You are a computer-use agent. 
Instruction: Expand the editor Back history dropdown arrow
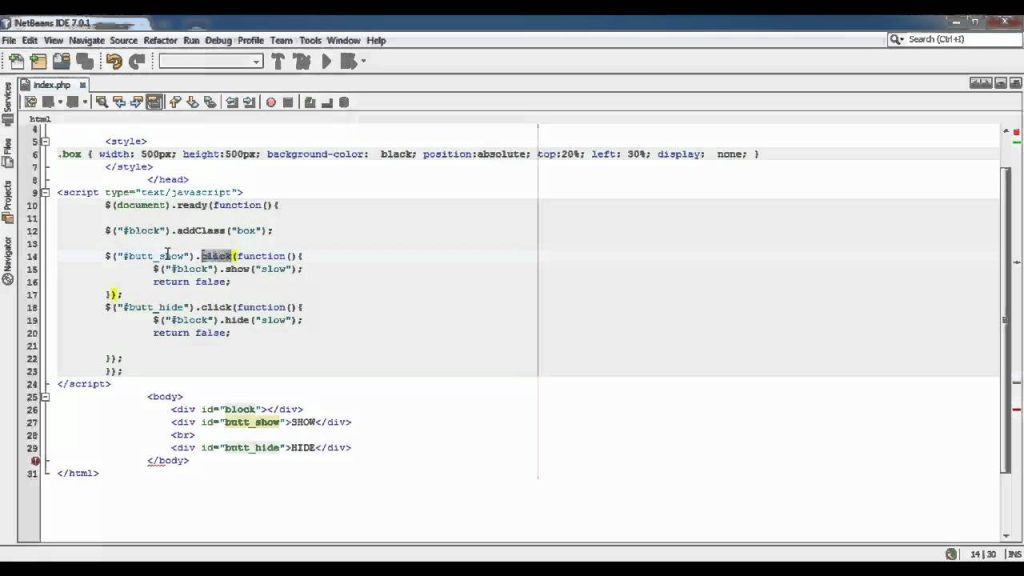[60, 102]
